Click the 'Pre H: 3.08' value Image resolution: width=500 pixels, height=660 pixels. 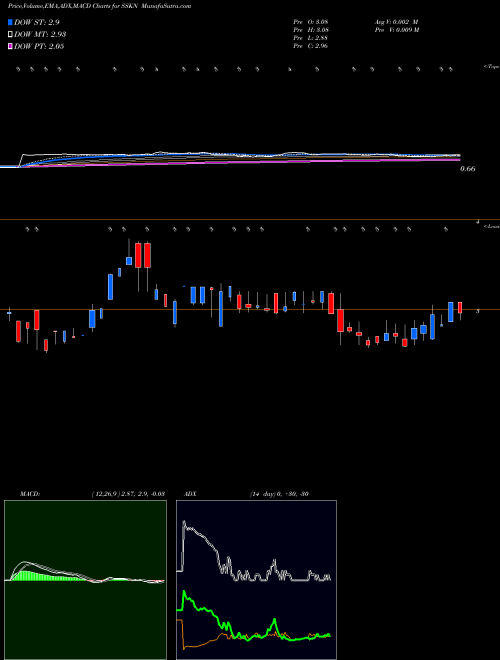(x=311, y=30)
